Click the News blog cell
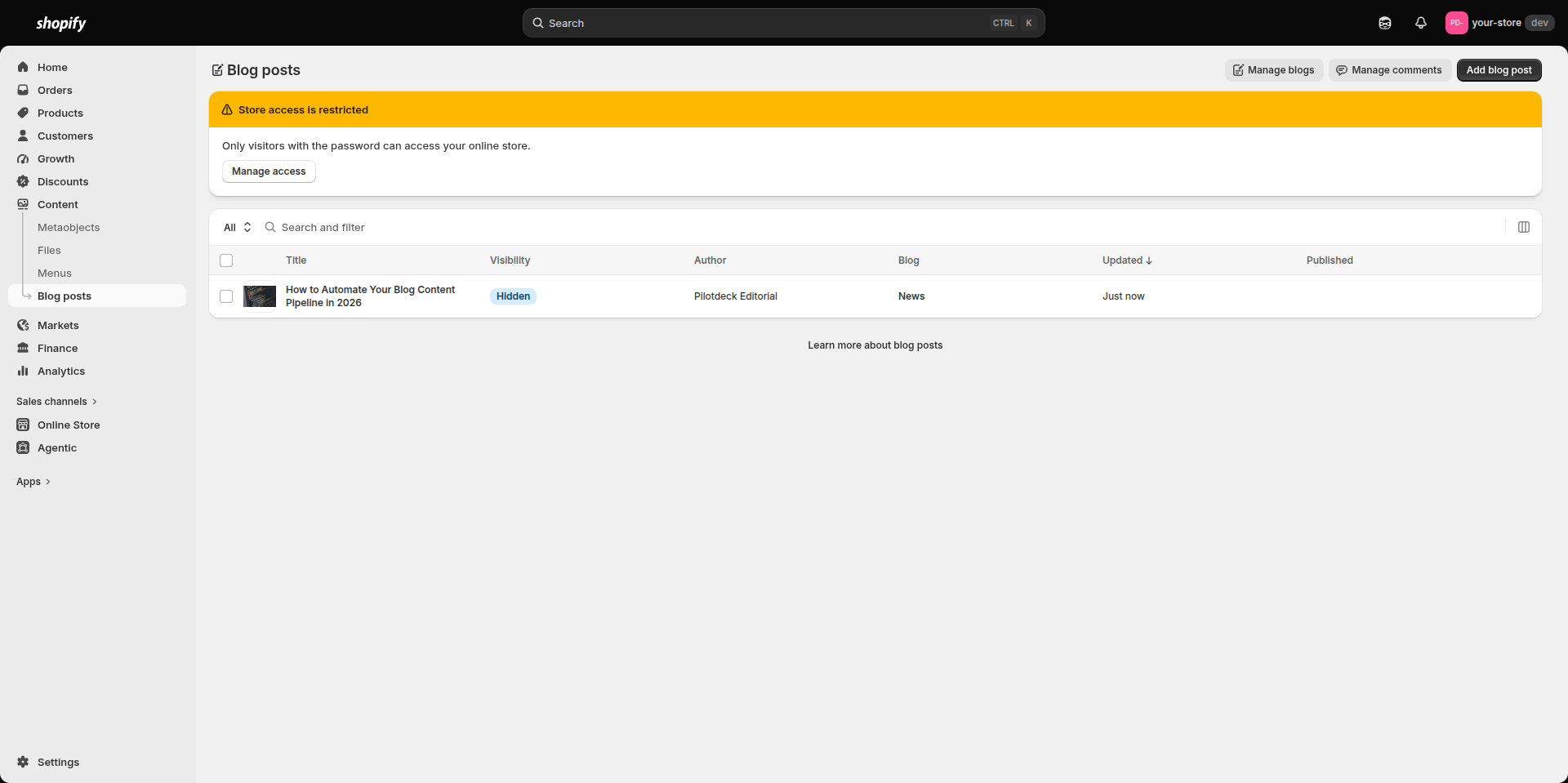 click(x=911, y=296)
